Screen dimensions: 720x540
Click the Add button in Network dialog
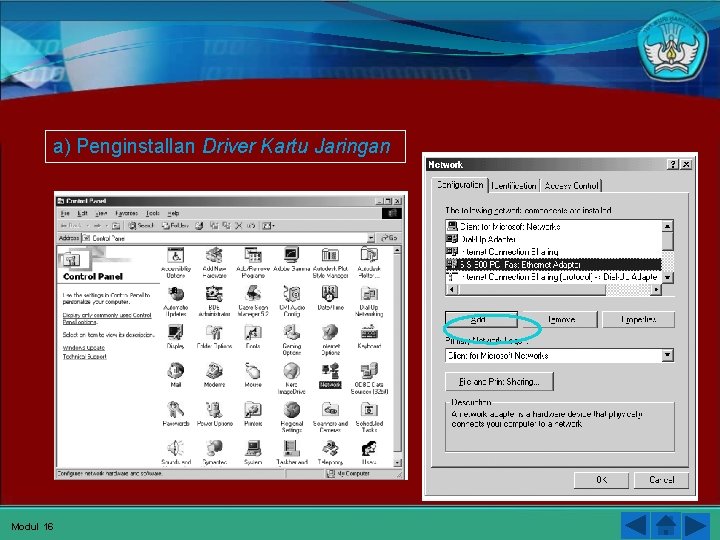click(481, 319)
